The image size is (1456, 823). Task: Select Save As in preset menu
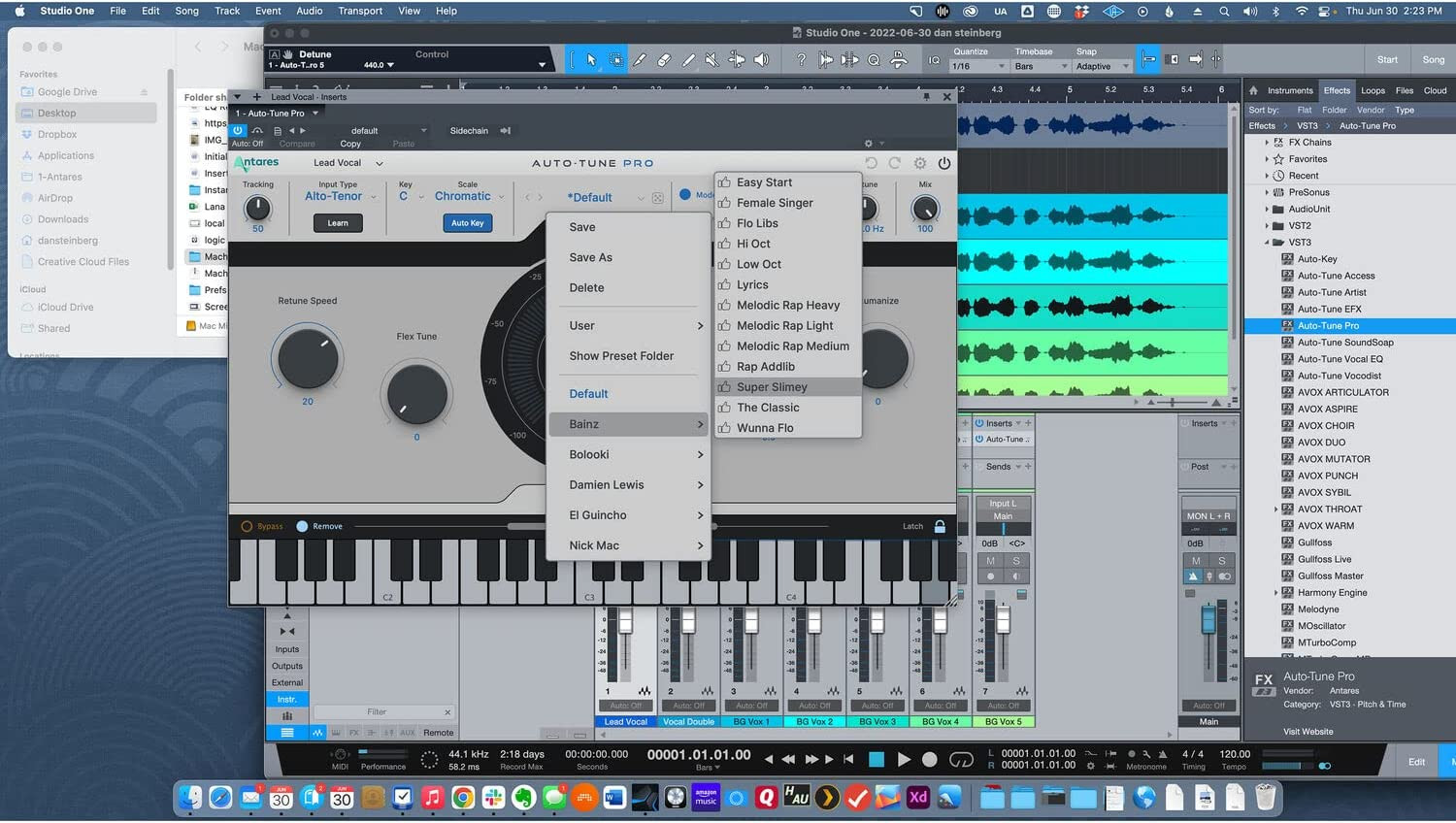(590, 257)
